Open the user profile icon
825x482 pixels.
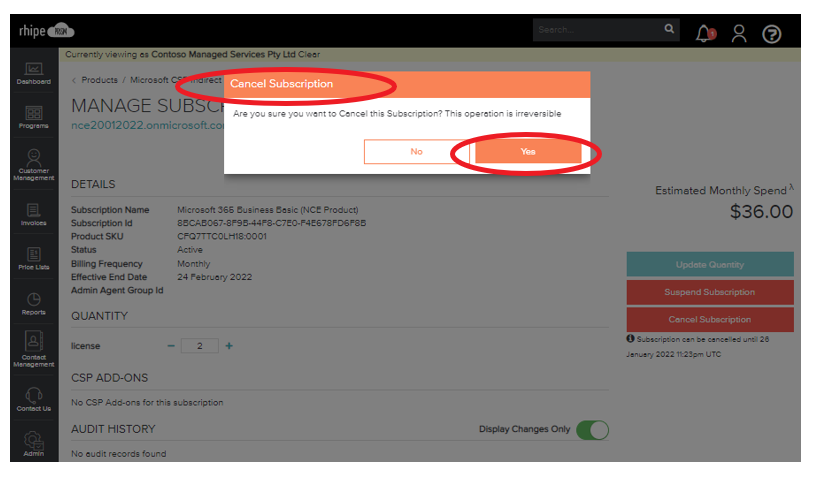[x=739, y=34]
